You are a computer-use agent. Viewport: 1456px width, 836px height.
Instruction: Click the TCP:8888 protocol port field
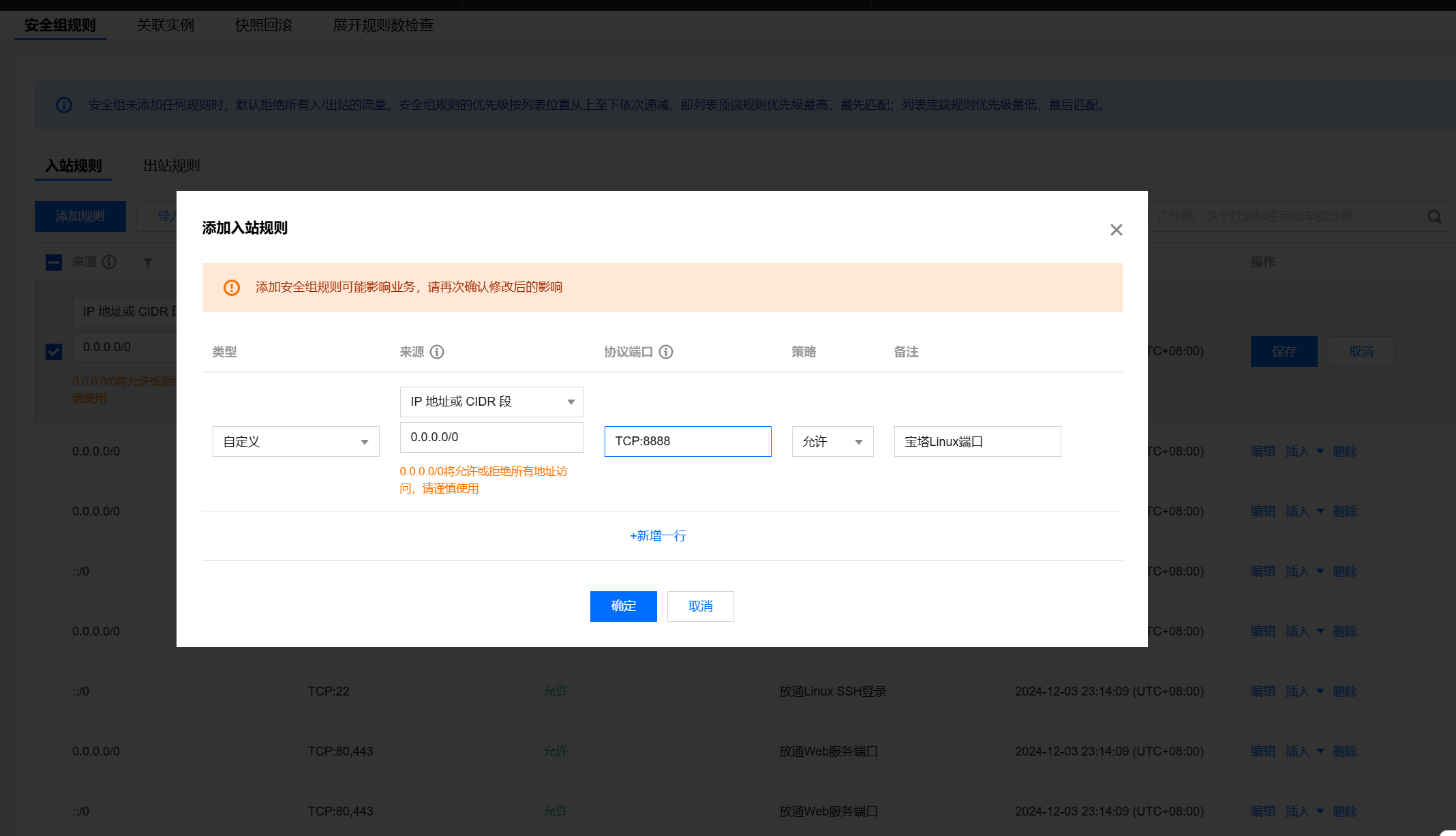[x=687, y=442]
